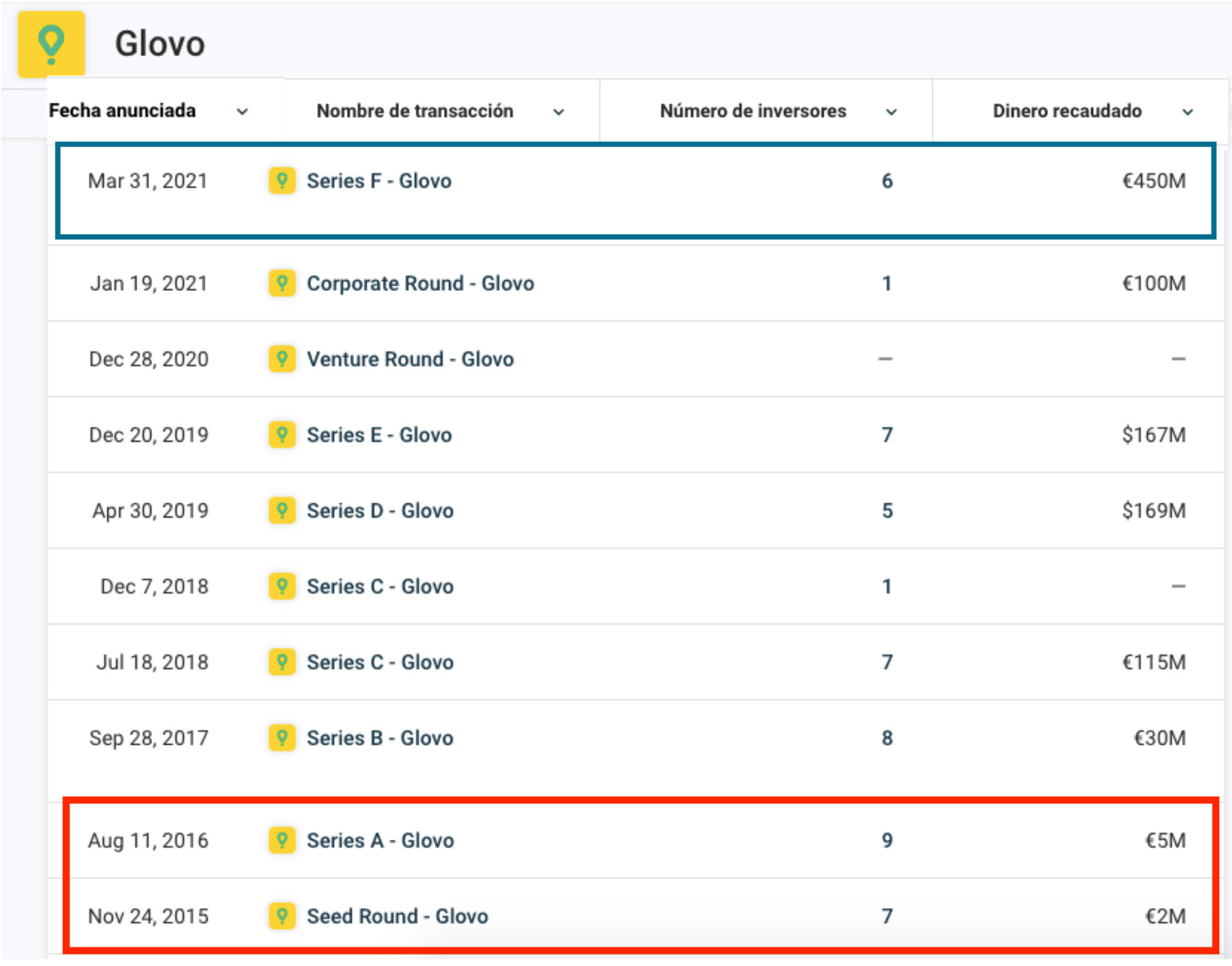
Task: Select the Sep 28, 2017 date cell
Action: click(x=149, y=738)
